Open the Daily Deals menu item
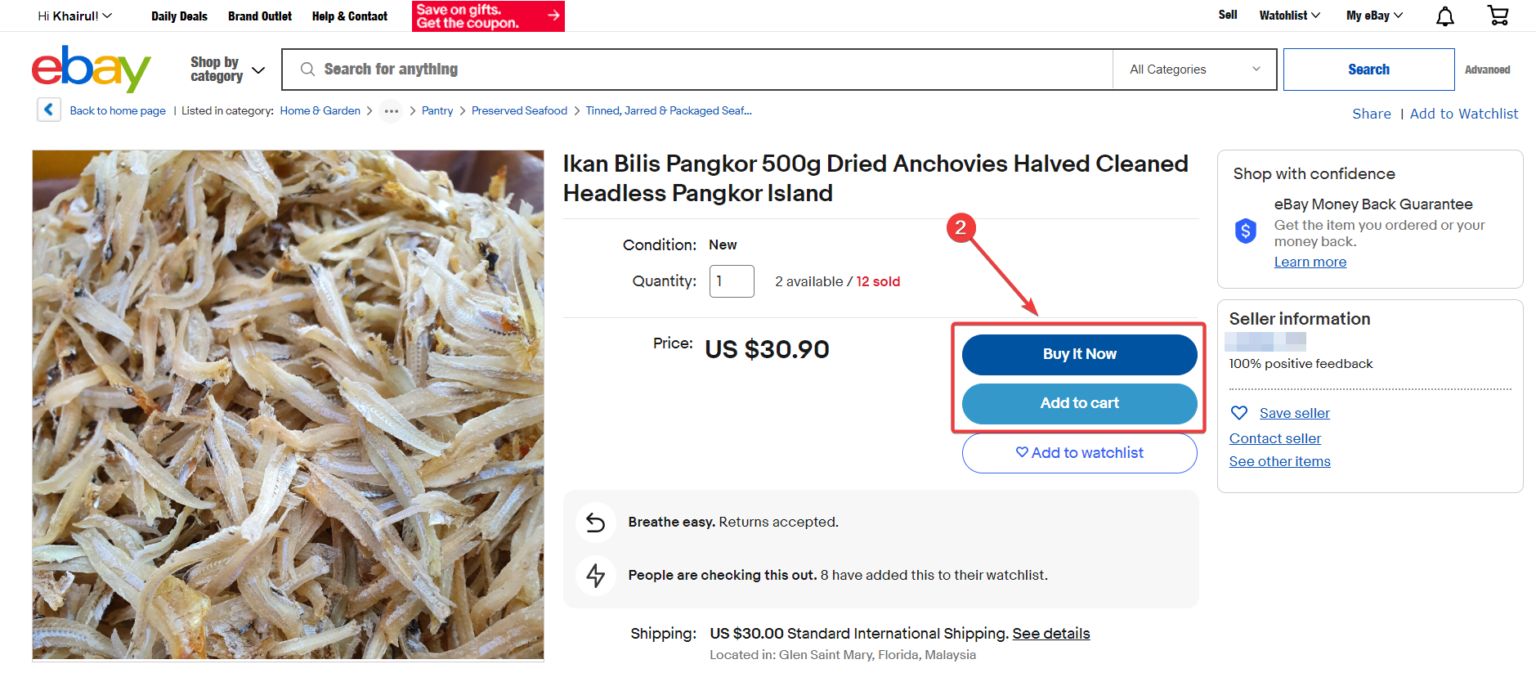The image size is (1536, 673). tap(180, 16)
